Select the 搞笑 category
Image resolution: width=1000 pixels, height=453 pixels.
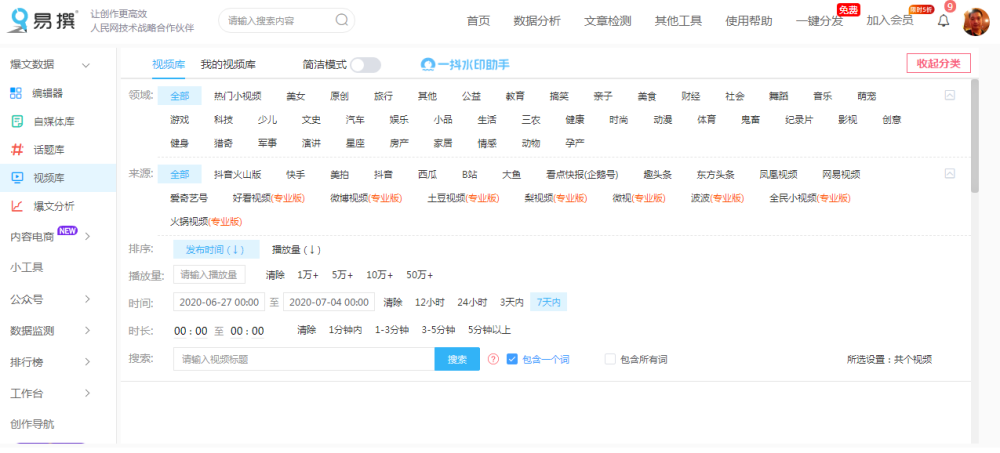pyautogui.click(x=559, y=96)
